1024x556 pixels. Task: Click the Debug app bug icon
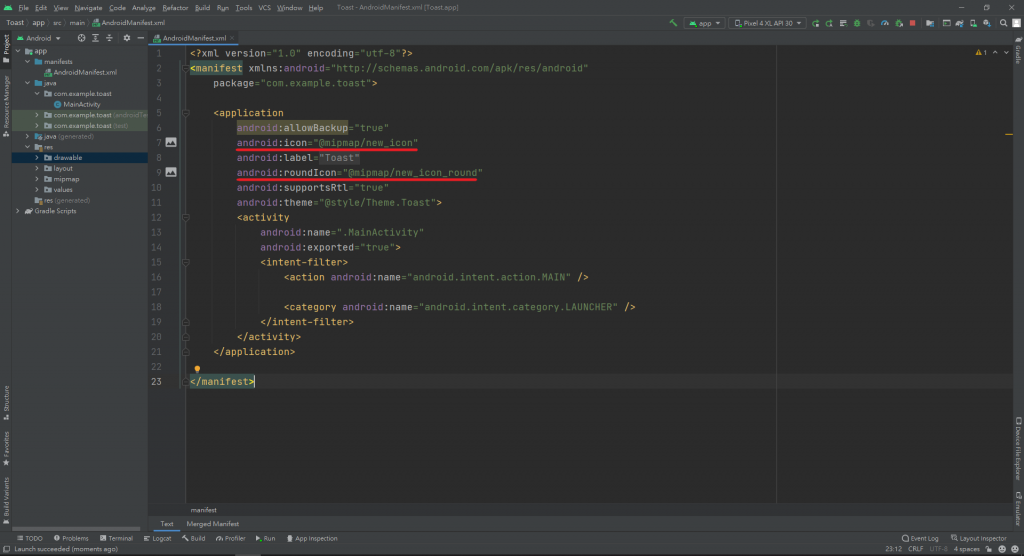857,23
